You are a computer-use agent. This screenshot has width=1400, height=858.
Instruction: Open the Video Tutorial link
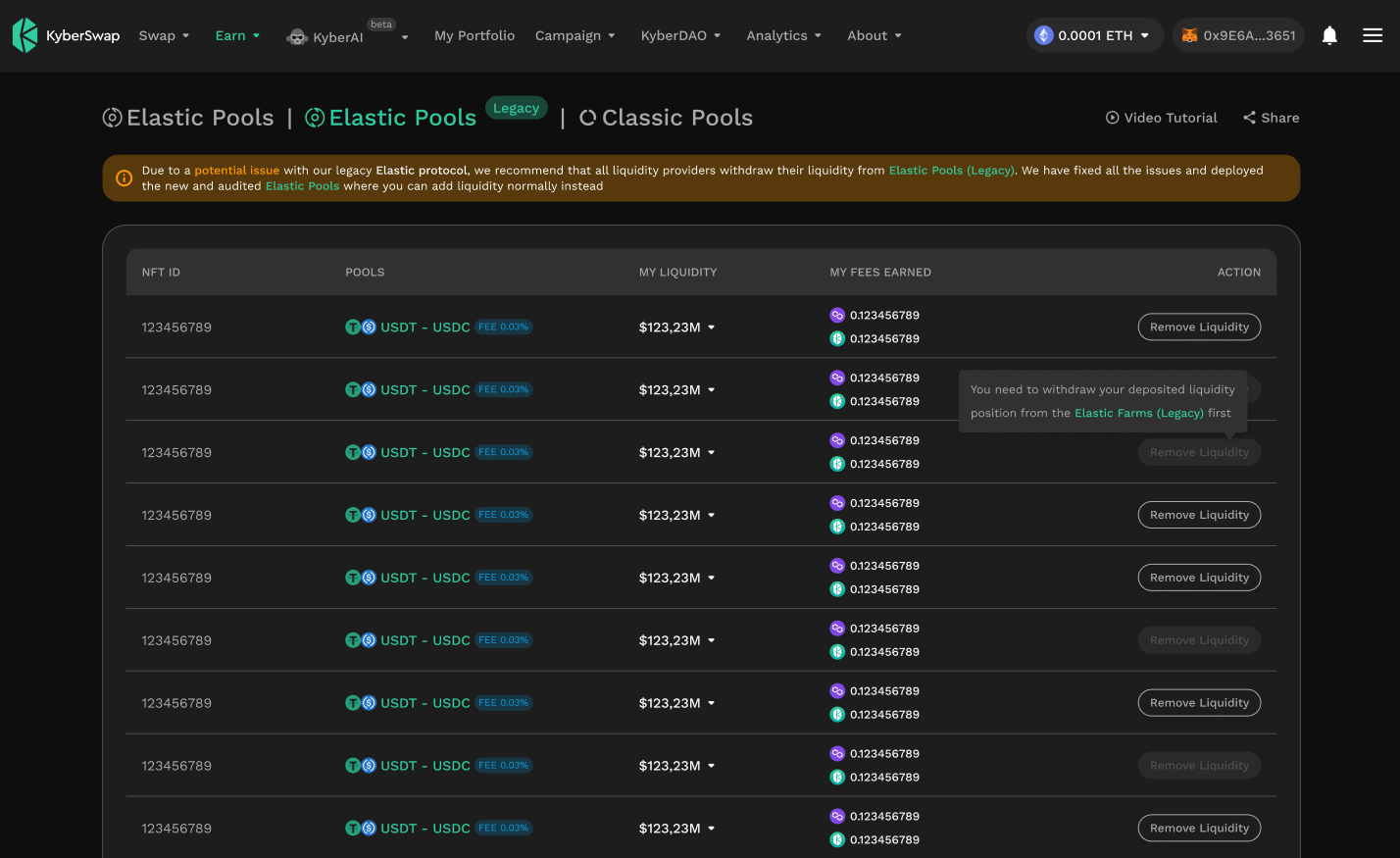[1162, 118]
